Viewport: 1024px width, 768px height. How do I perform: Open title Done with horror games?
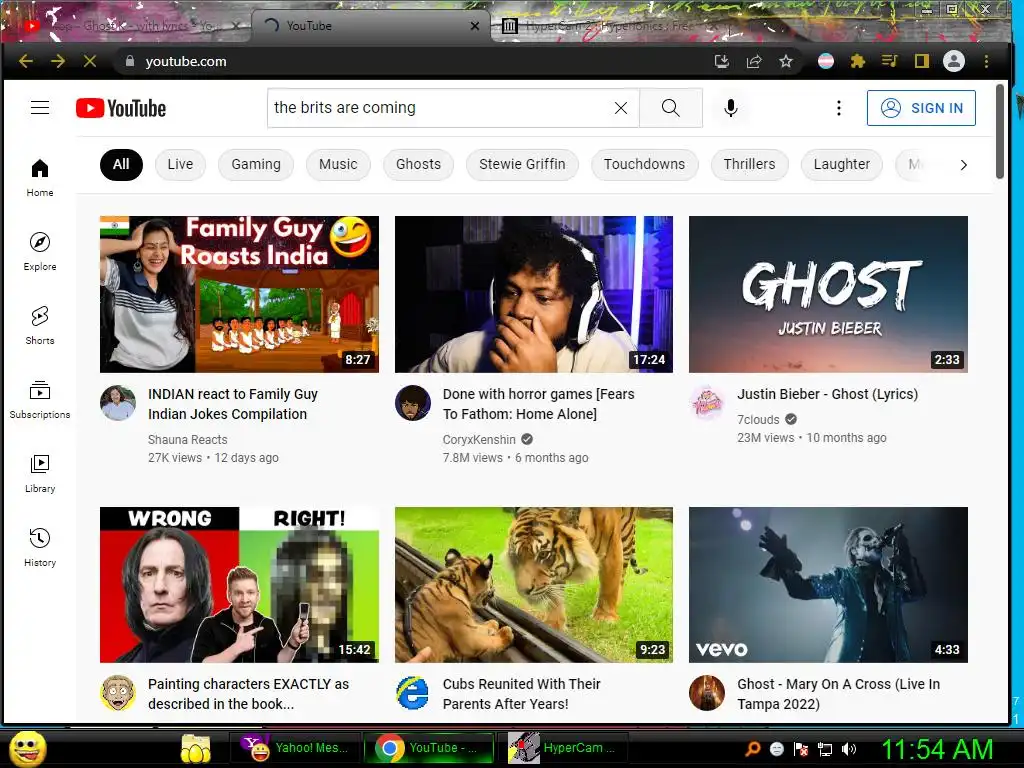tap(539, 404)
